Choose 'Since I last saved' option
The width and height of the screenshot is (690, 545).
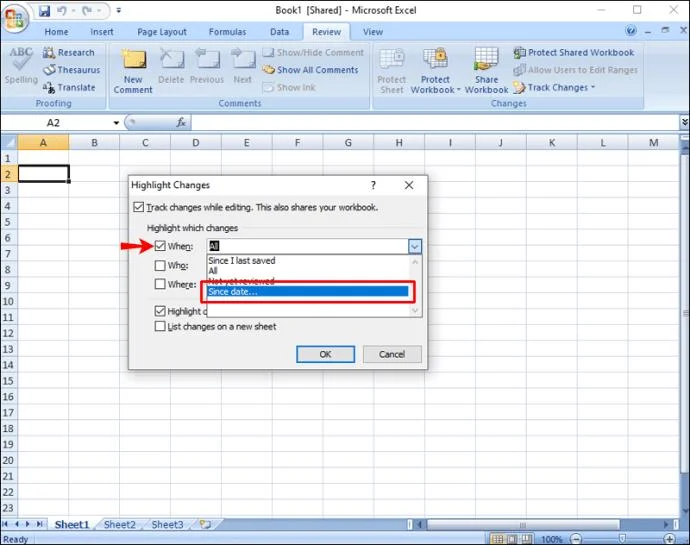coord(308,261)
